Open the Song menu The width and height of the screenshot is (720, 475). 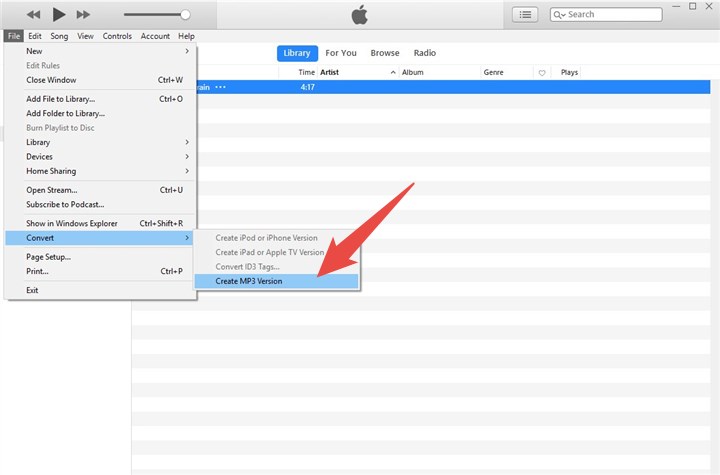(59, 36)
